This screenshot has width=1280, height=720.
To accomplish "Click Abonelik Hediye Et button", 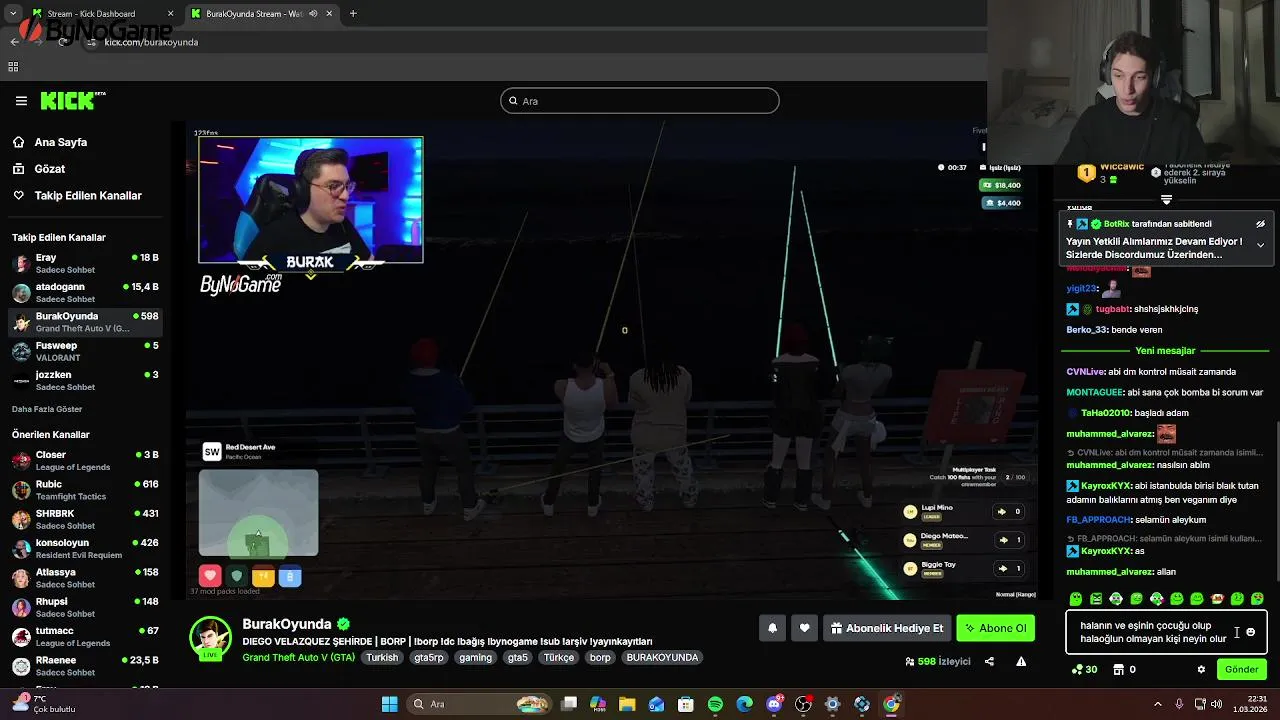I will coord(886,628).
